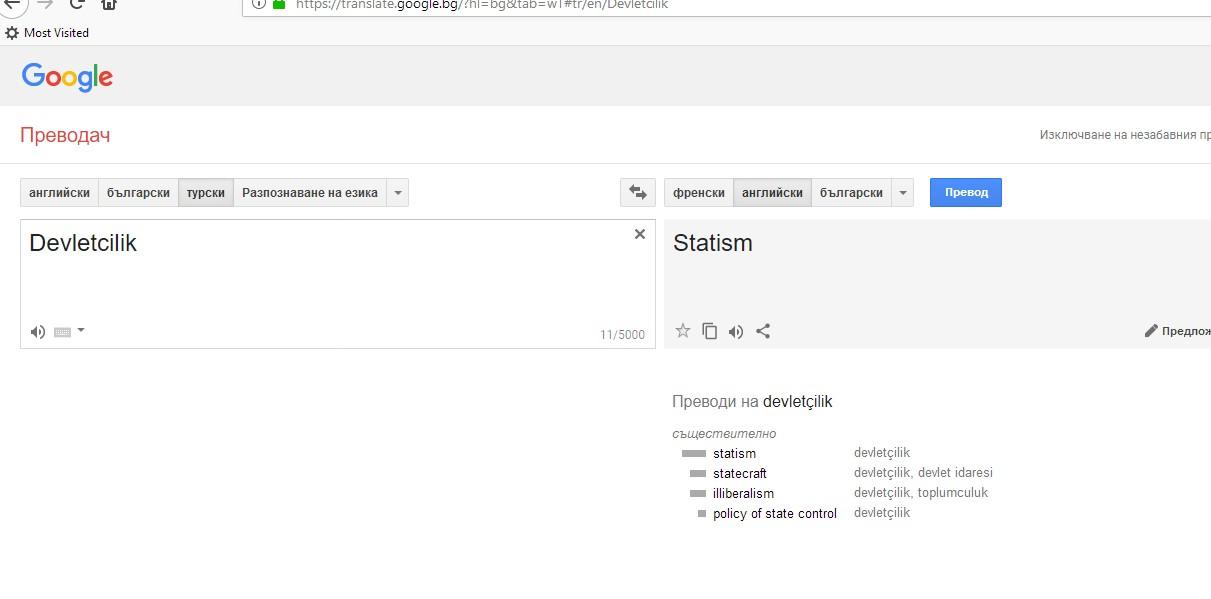
Task: Share the translation
Action: (763, 331)
